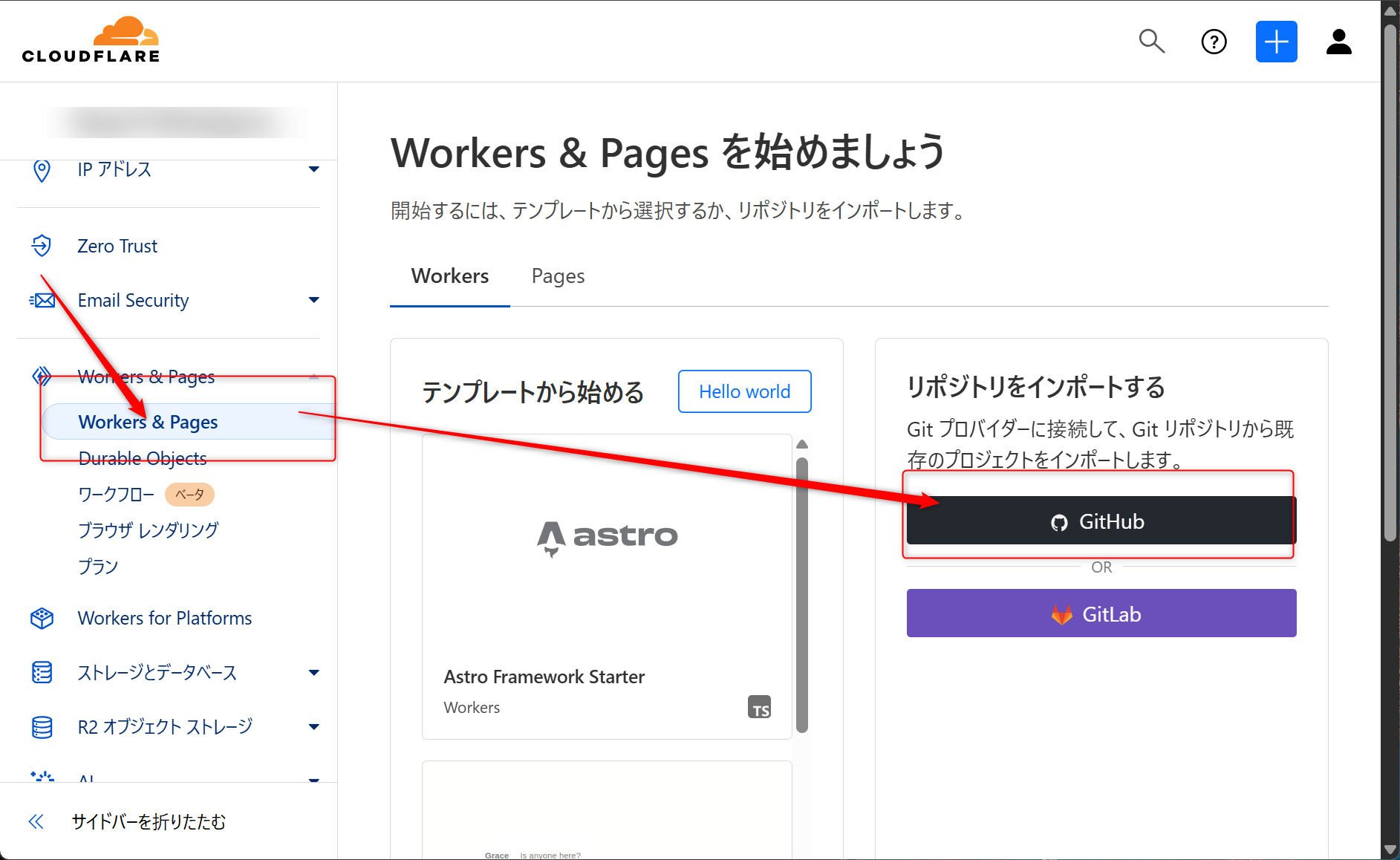Screen dimensions: 1400x860
Task: Expand the IP アドレス menu arrow
Action: (314, 169)
